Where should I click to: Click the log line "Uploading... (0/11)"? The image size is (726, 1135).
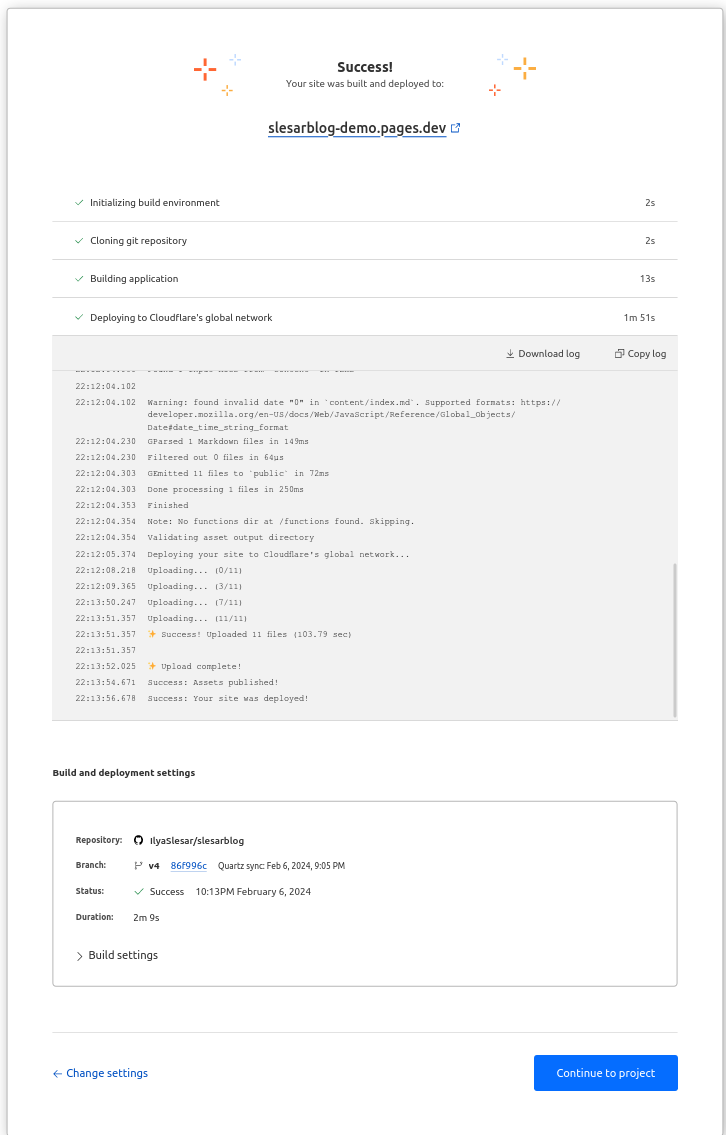(x=195, y=570)
